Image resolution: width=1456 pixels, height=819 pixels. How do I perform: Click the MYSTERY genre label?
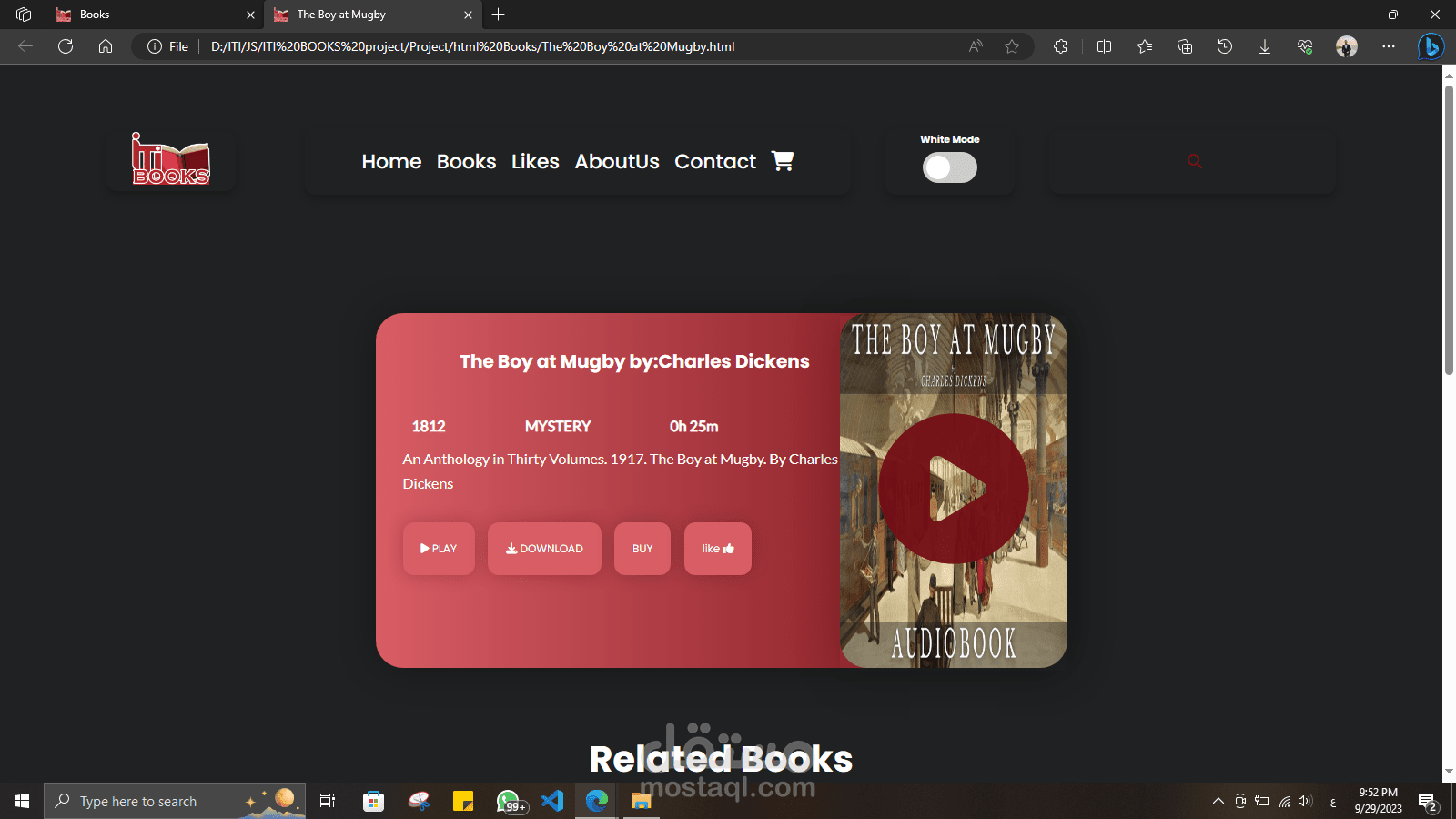click(558, 426)
